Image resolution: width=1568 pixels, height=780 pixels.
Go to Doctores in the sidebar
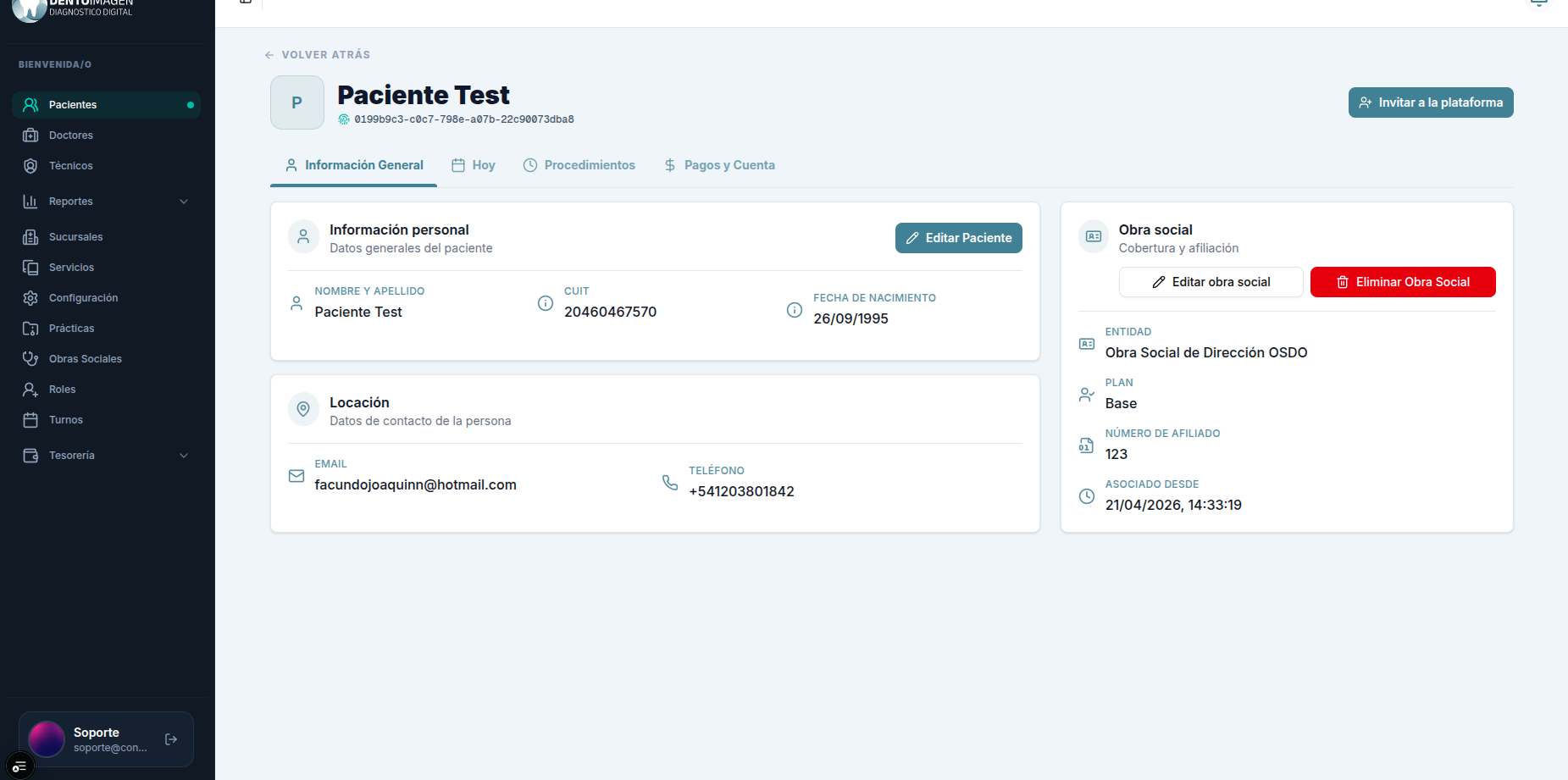point(106,136)
